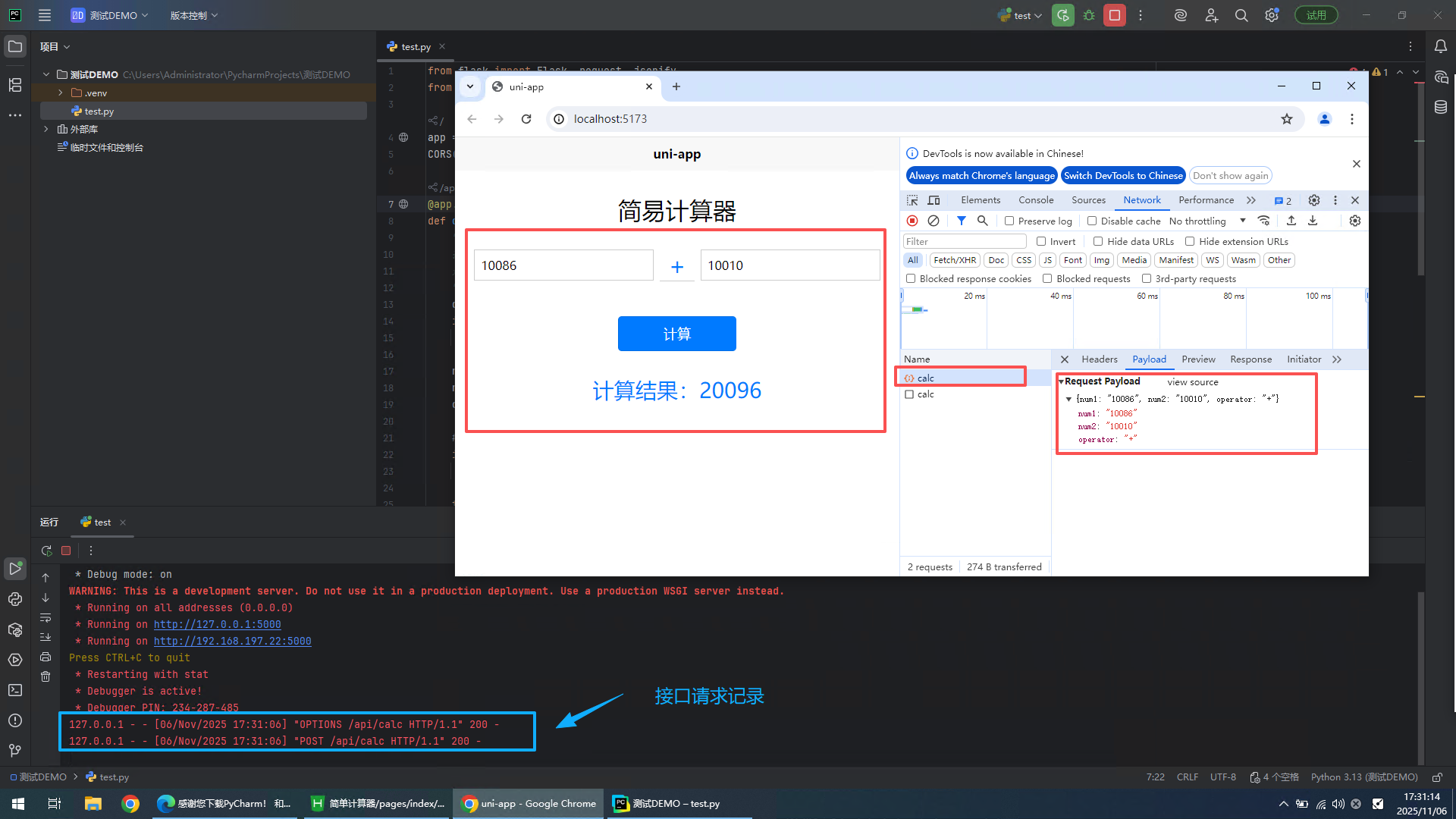Screen dimensions: 1456x819
Task: Stop the running test process
Action: coord(1114,15)
